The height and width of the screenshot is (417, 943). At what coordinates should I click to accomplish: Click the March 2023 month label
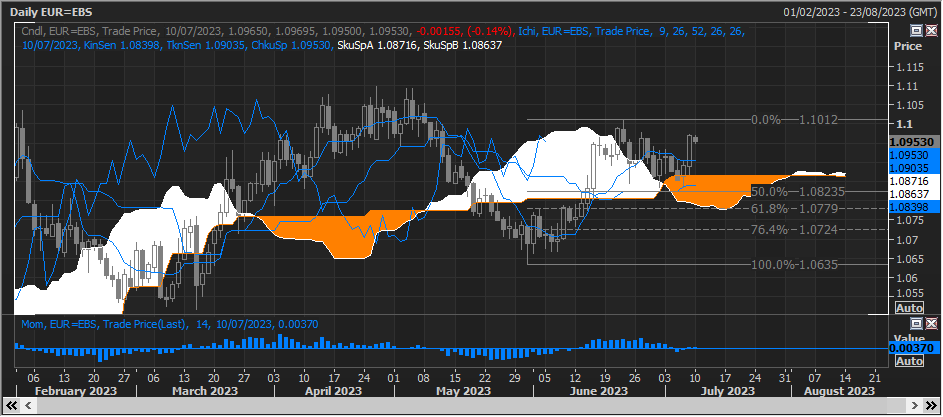coord(206,391)
